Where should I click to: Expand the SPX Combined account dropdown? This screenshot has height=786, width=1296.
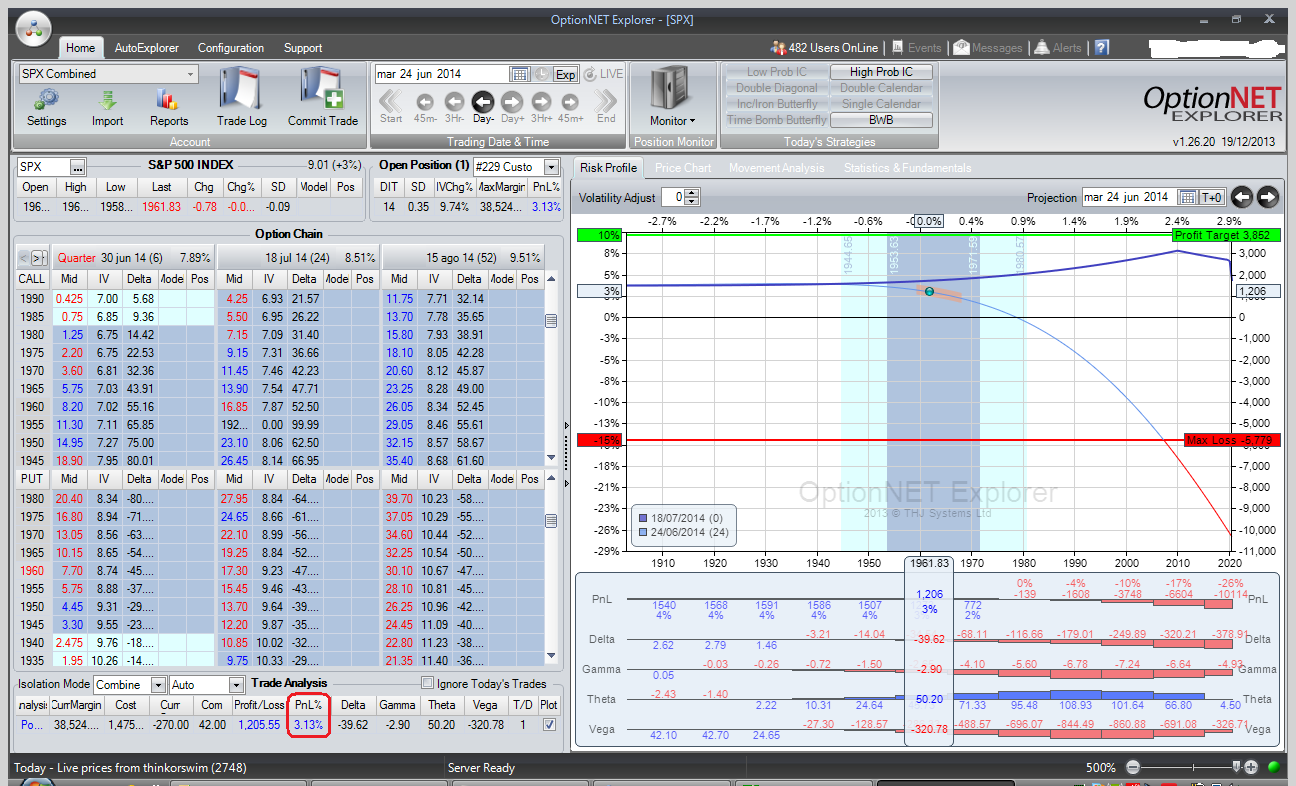(x=190, y=74)
